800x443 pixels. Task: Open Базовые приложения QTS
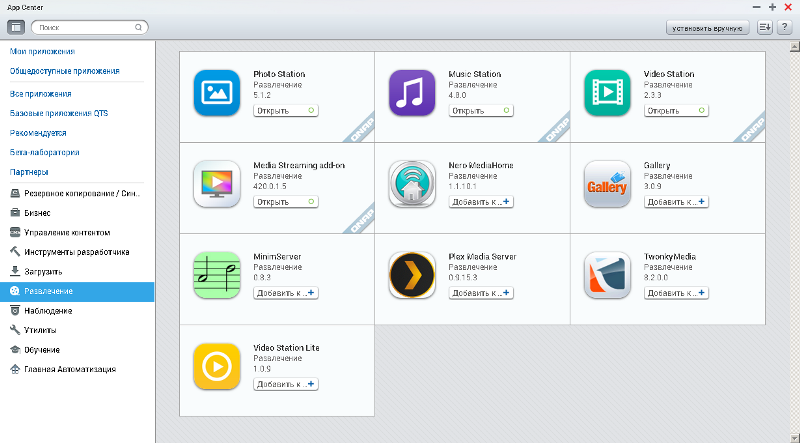(59, 113)
